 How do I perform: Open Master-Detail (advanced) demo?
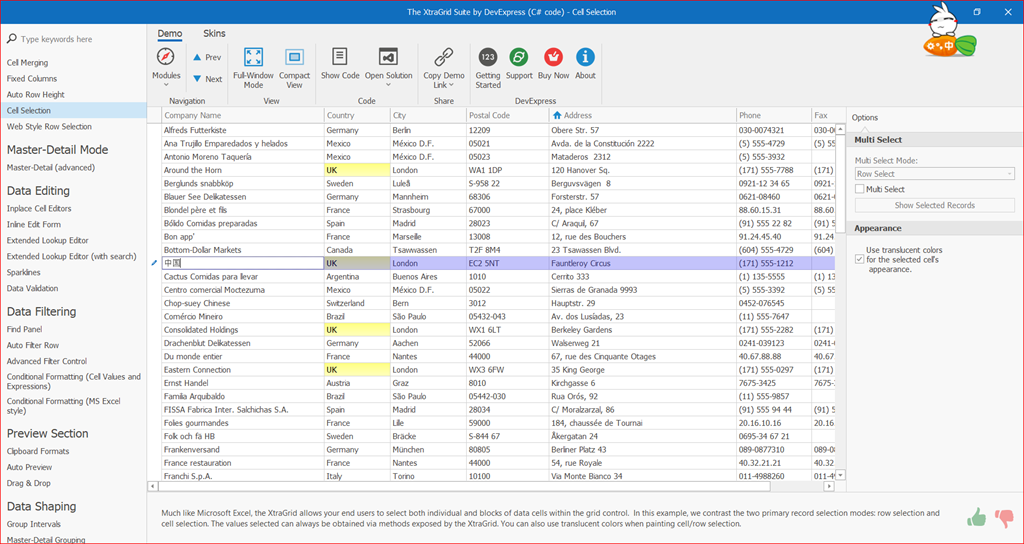pyautogui.click(x=51, y=168)
